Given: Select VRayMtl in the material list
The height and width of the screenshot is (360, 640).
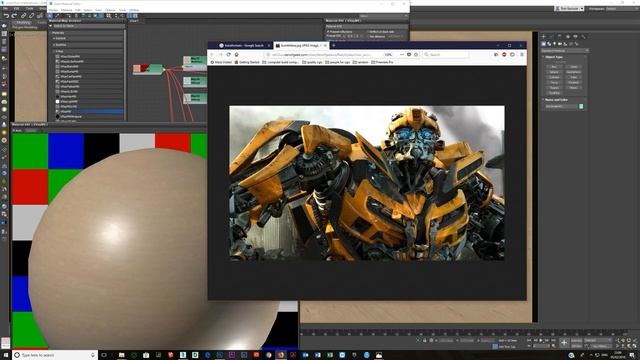Looking at the screenshot, I should [x=89, y=111].
